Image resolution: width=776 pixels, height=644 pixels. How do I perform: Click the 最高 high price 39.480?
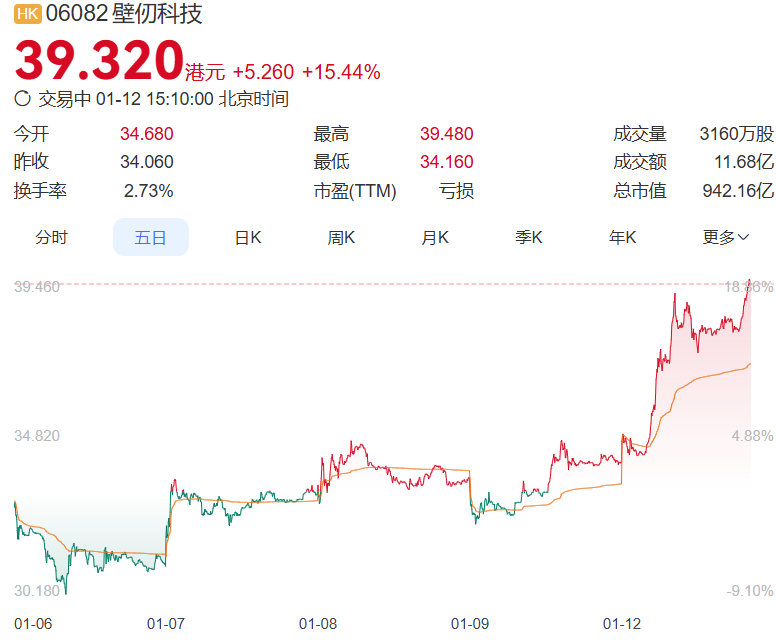pyautogui.click(x=447, y=134)
